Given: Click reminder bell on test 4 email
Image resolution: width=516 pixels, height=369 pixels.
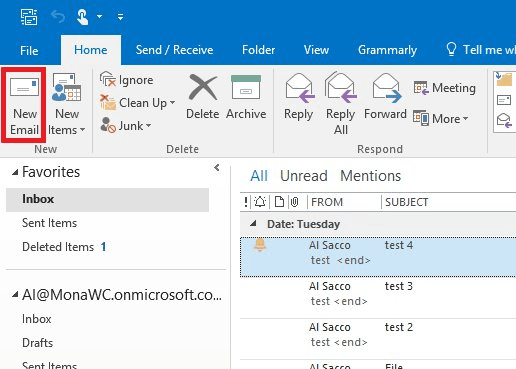Looking at the screenshot, I should pyautogui.click(x=260, y=245).
